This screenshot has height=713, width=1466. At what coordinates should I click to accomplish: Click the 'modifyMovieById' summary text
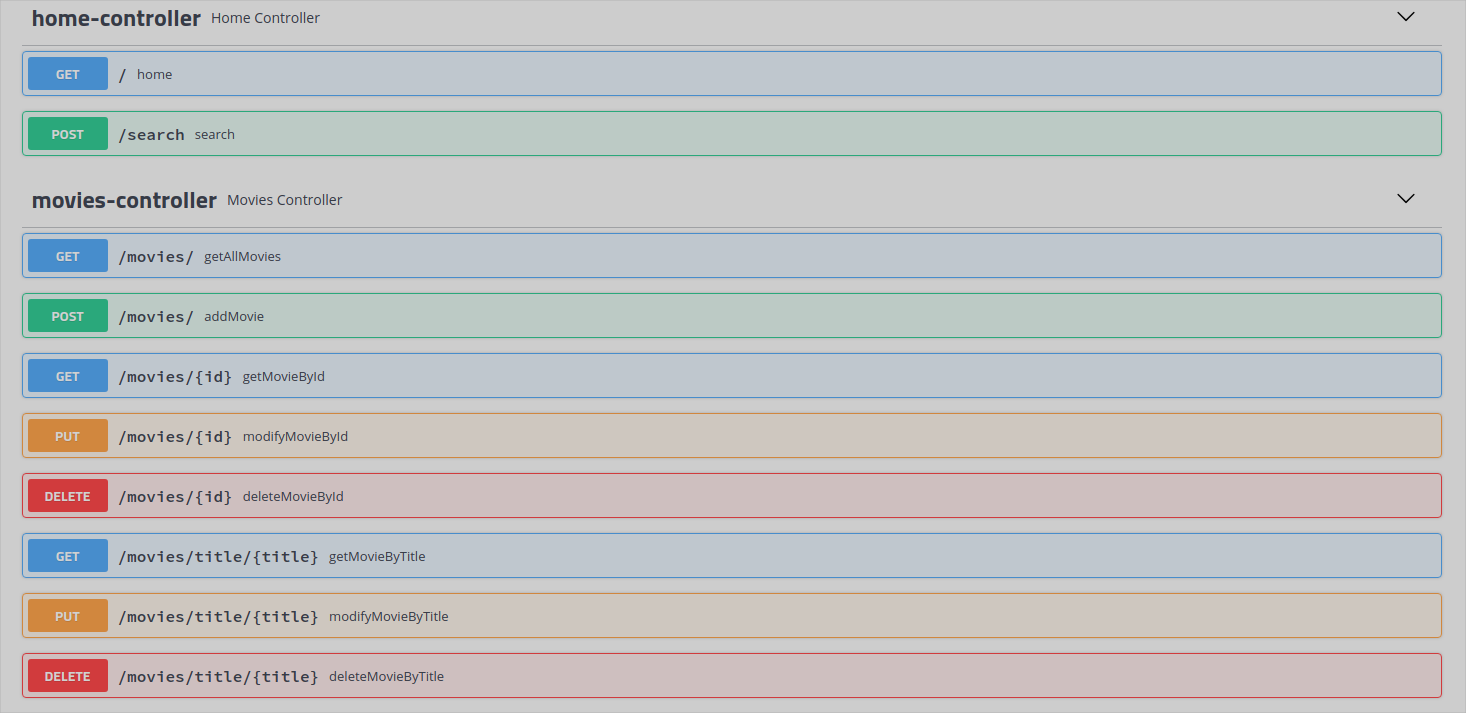295,436
